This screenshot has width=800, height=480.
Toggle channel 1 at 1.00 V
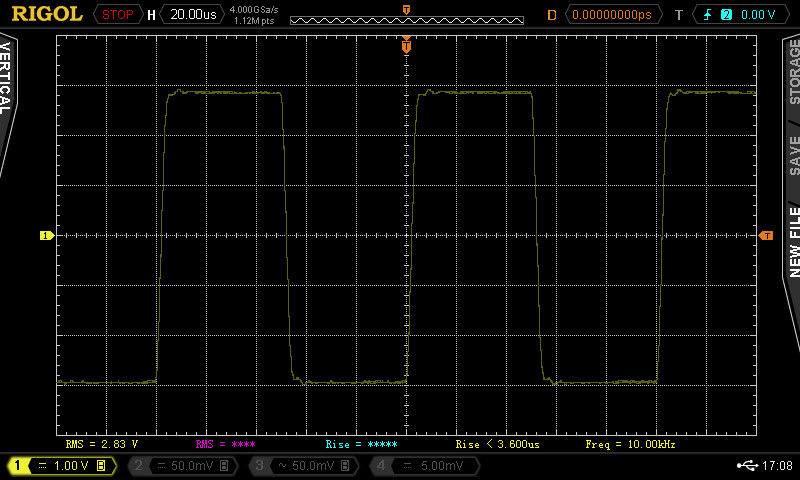click(60, 466)
